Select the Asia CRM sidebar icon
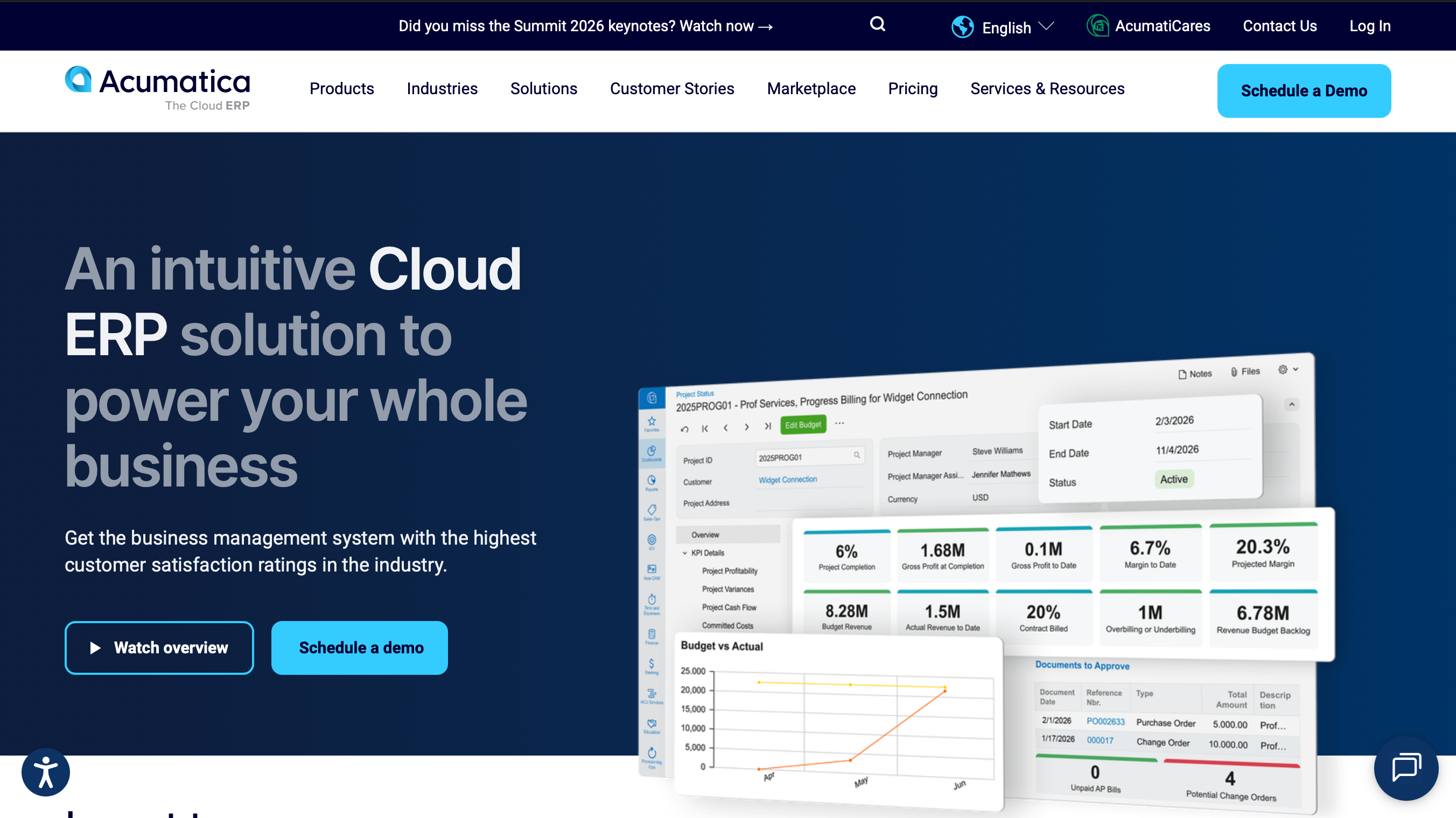Viewport: 1456px width, 818px height. pos(651,572)
